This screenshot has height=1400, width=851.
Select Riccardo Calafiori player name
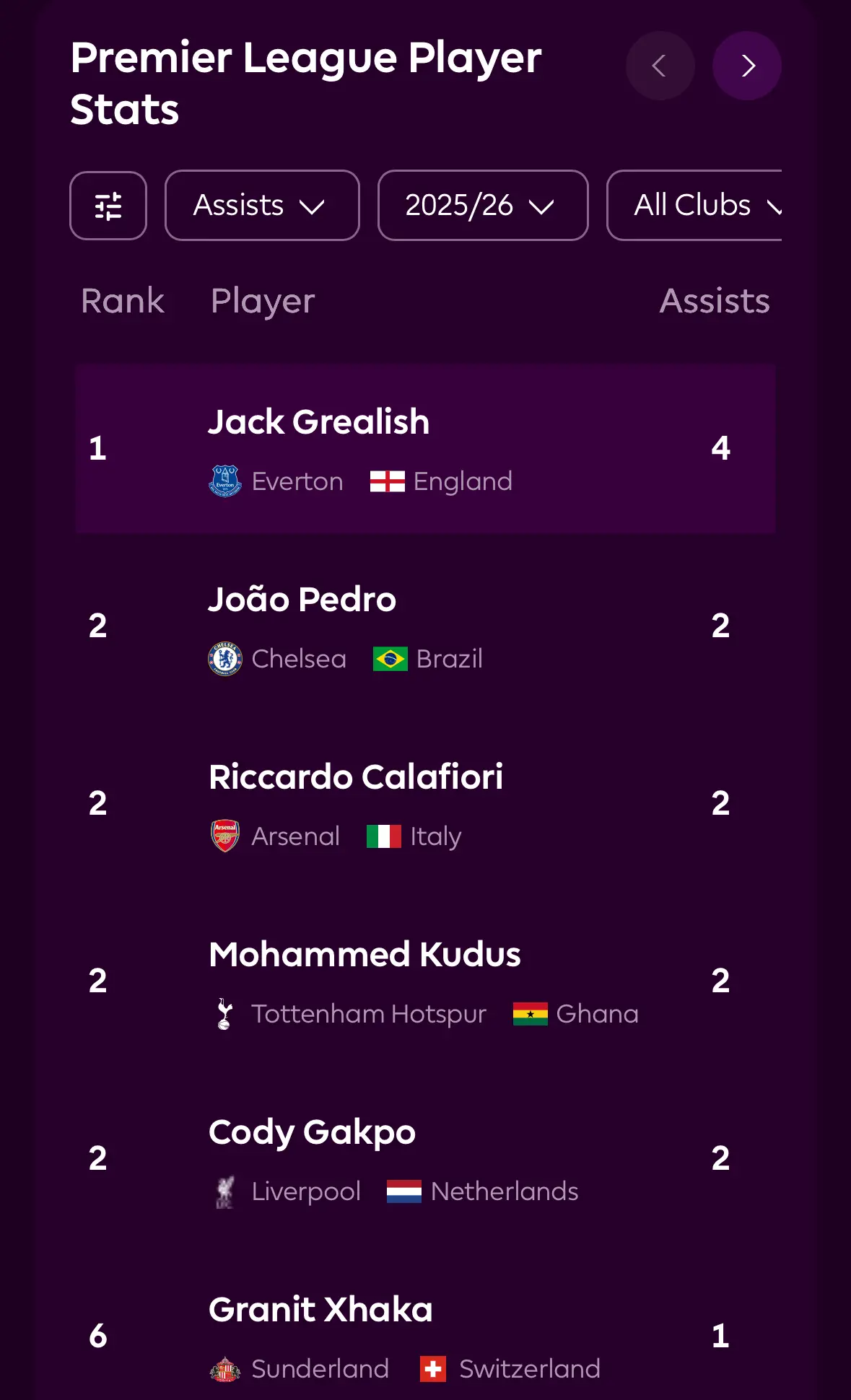point(356,777)
